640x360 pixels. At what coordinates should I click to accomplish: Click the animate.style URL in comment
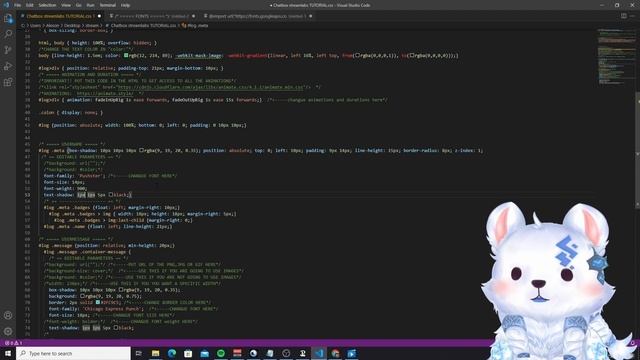(105, 93)
